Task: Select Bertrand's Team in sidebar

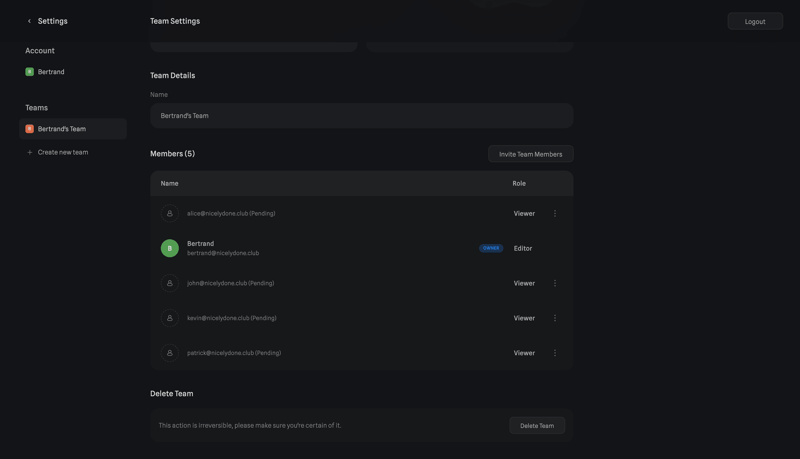Action: (73, 129)
